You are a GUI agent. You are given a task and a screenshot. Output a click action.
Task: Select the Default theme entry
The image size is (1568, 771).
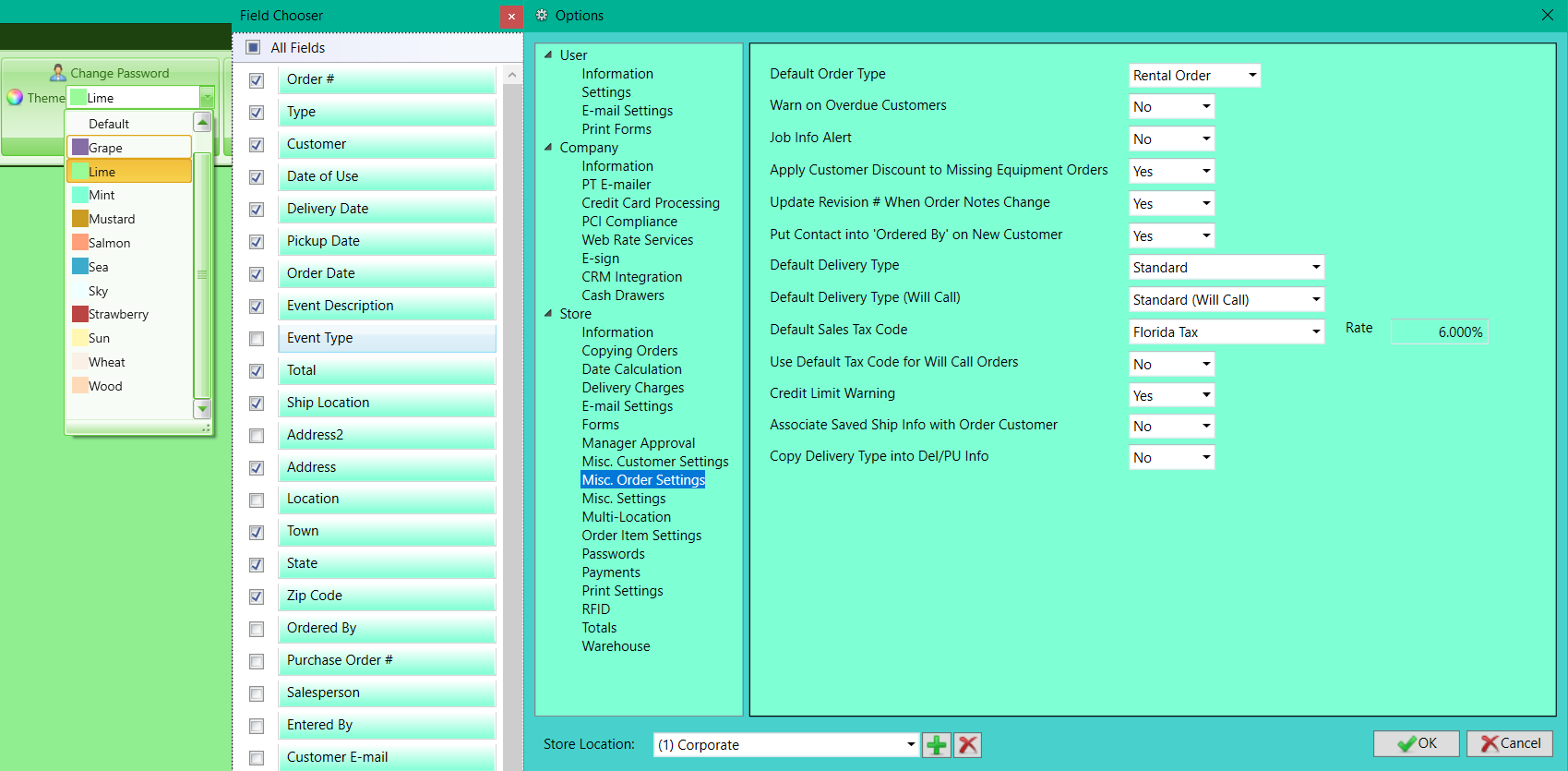[129, 124]
